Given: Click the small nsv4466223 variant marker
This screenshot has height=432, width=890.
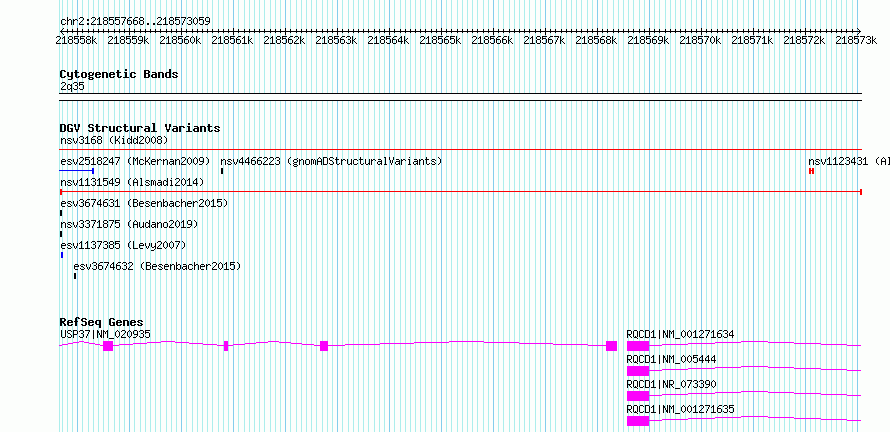Looking at the screenshot, I should click(222, 171).
